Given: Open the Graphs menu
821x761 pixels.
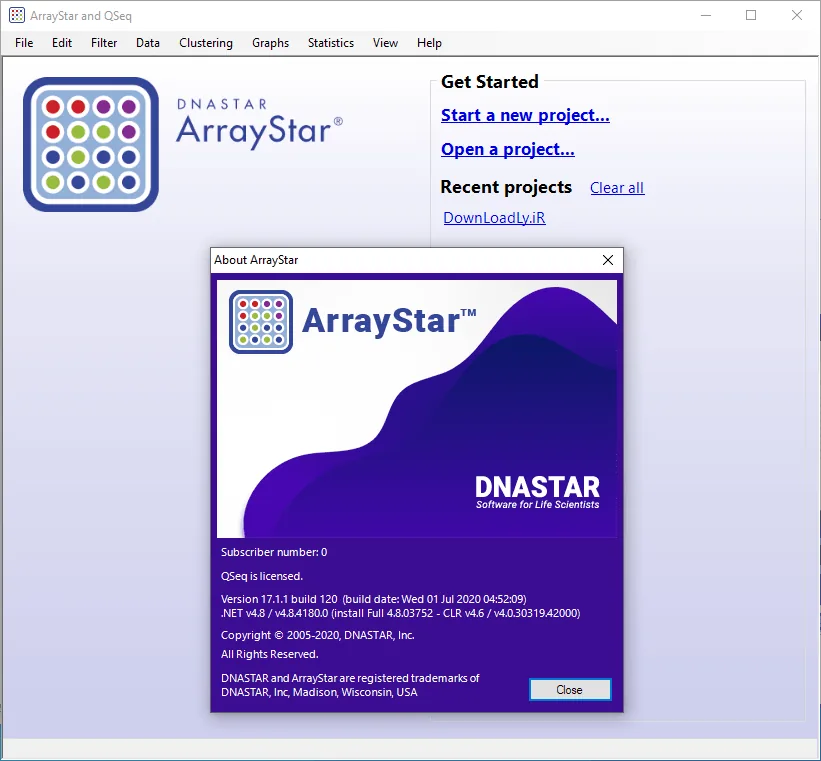Looking at the screenshot, I should pos(270,43).
